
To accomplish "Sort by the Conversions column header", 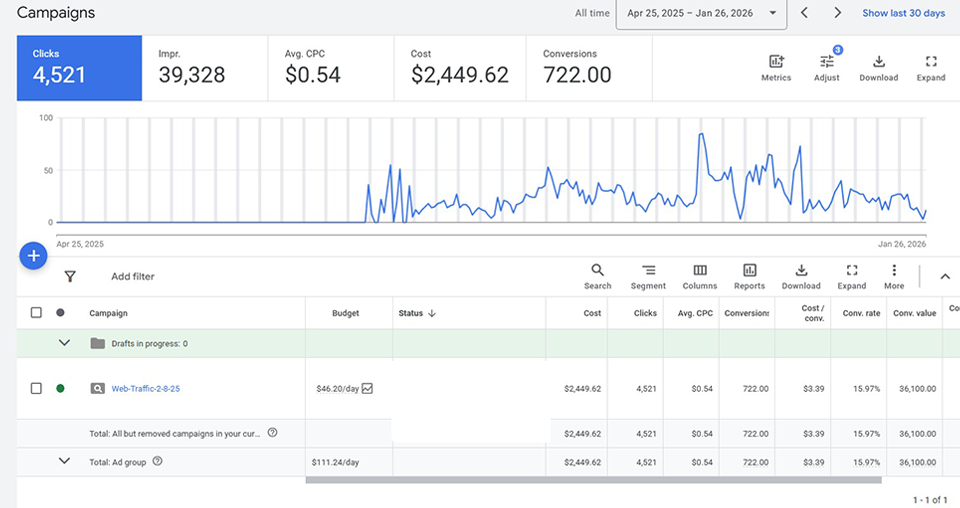I will point(747,313).
